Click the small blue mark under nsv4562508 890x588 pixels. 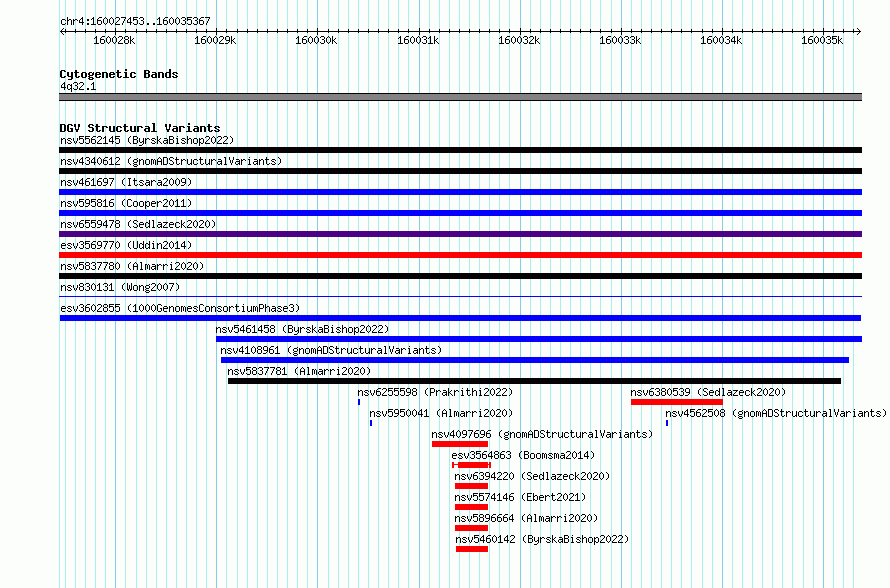click(667, 423)
